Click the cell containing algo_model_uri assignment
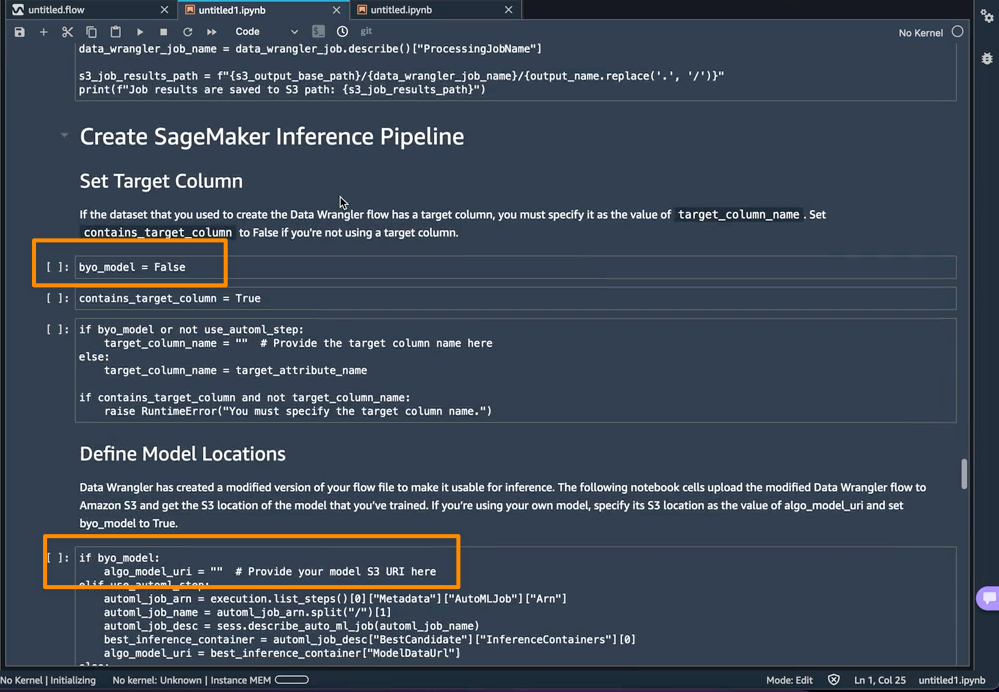The image size is (999, 692). [515, 605]
